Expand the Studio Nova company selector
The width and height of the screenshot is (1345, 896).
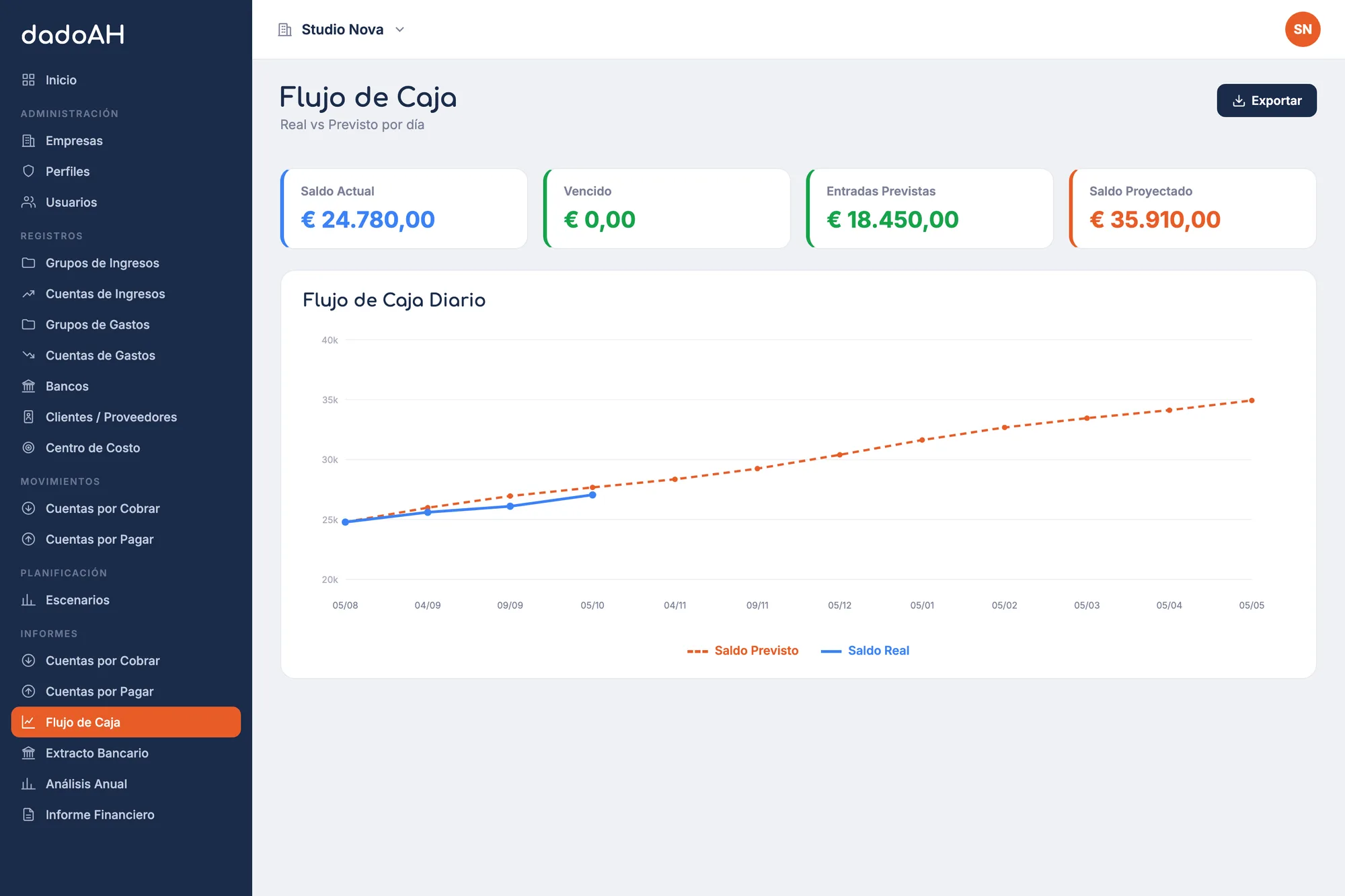pyautogui.click(x=342, y=30)
